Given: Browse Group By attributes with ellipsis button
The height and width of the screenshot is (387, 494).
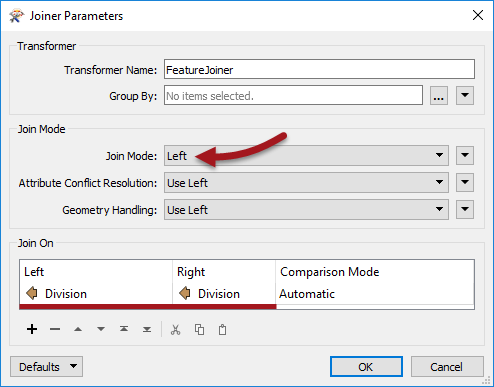Looking at the screenshot, I should pyautogui.click(x=439, y=96).
